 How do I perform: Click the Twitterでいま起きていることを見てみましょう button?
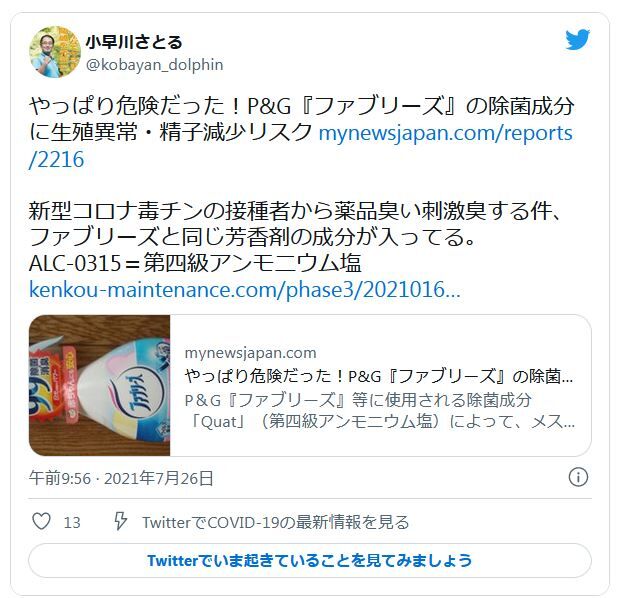pyautogui.click(x=310, y=560)
